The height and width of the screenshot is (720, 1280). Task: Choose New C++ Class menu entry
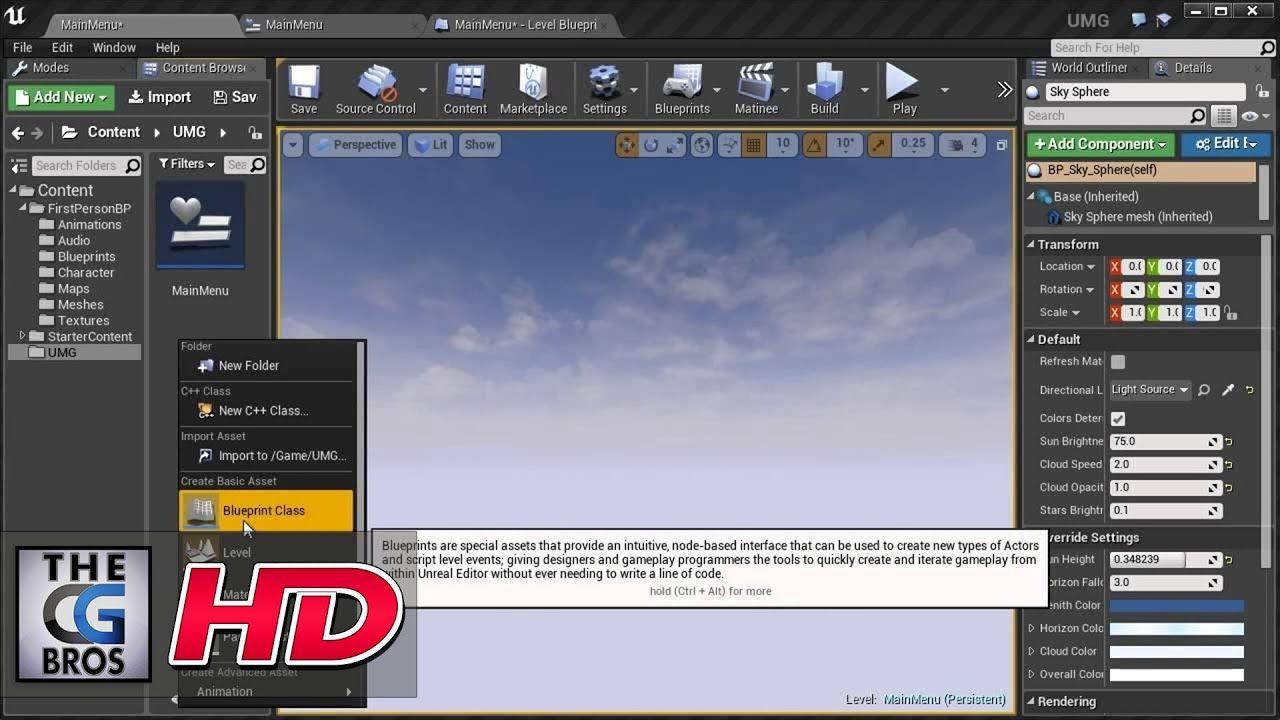click(266, 411)
